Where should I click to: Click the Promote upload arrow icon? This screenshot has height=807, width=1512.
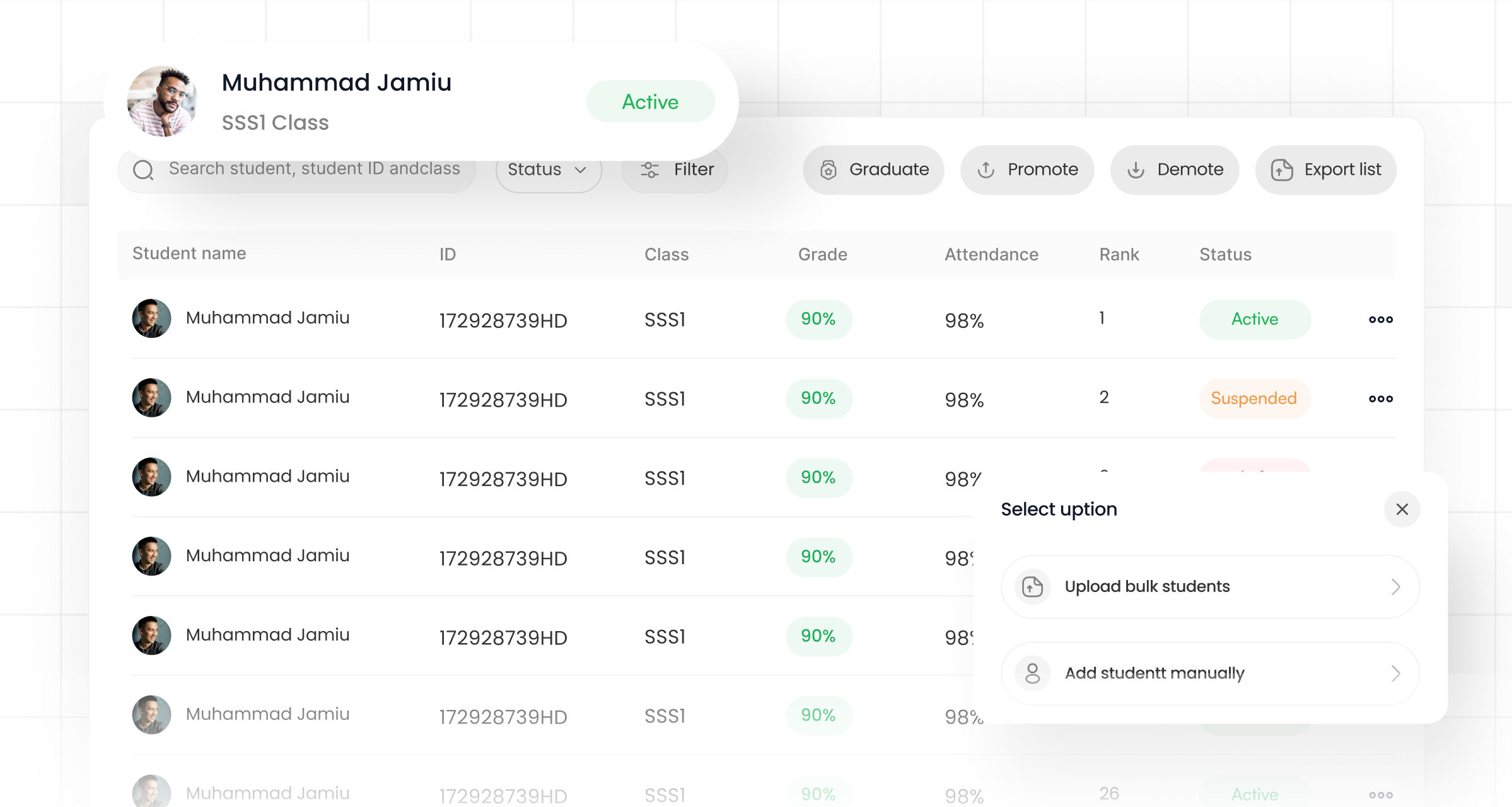[986, 170]
